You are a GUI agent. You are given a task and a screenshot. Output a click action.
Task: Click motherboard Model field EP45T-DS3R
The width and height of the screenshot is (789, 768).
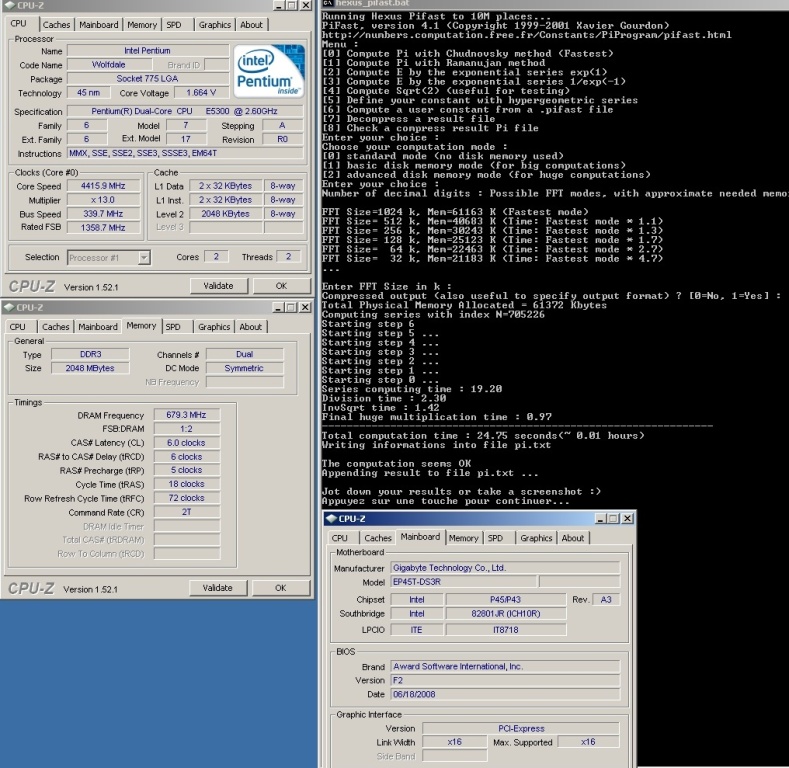pos(463,582)
